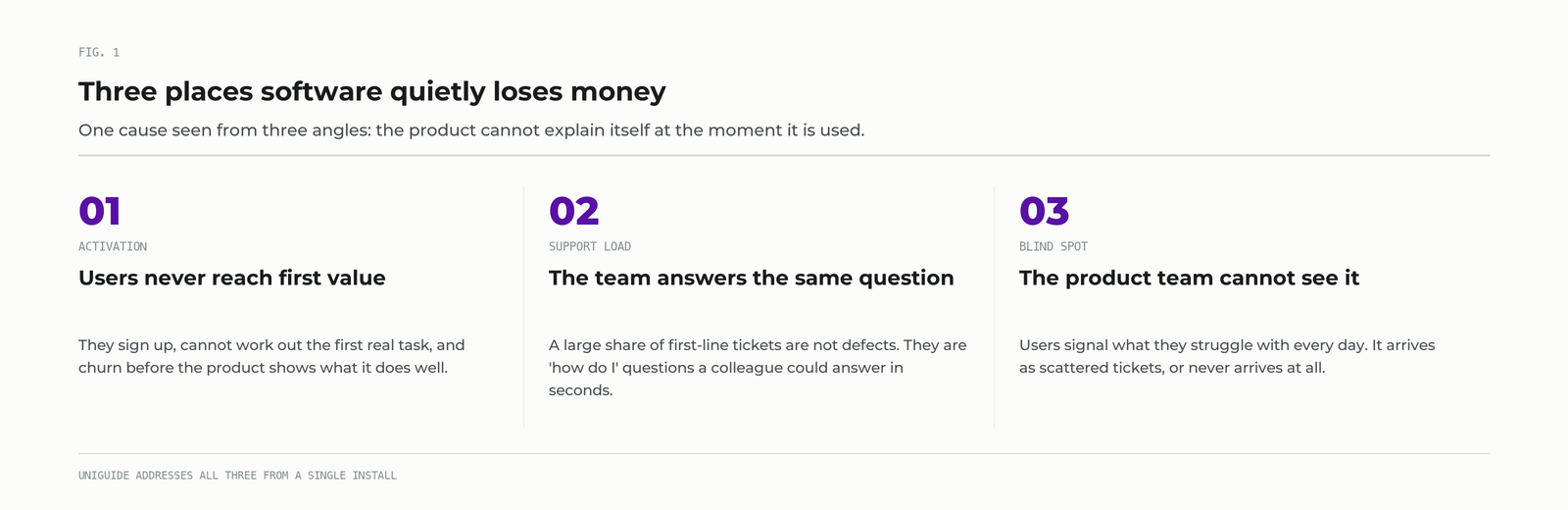Click the paragraph beginning 'Users signal'
1568x510 pixels.
(1227, 356)
